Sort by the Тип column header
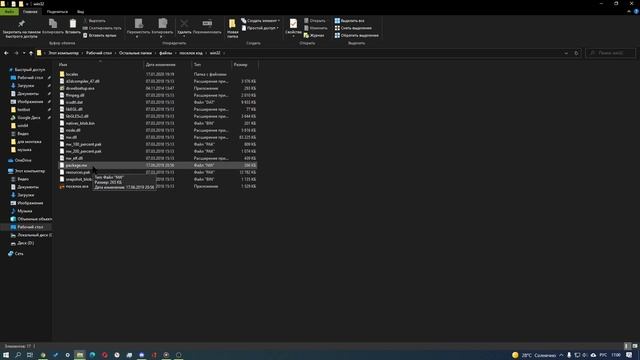Image resolution: width=640 pixels, height=360 pixels. 211,64
